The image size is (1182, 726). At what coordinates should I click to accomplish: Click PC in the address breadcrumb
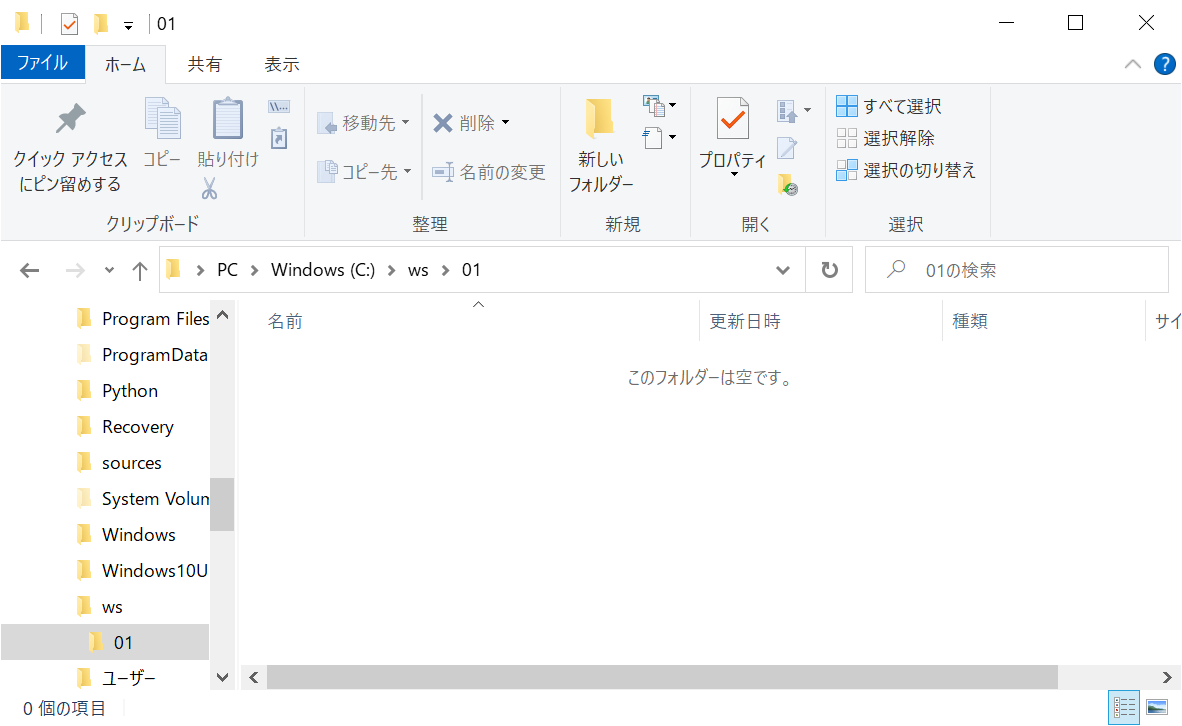228,270
